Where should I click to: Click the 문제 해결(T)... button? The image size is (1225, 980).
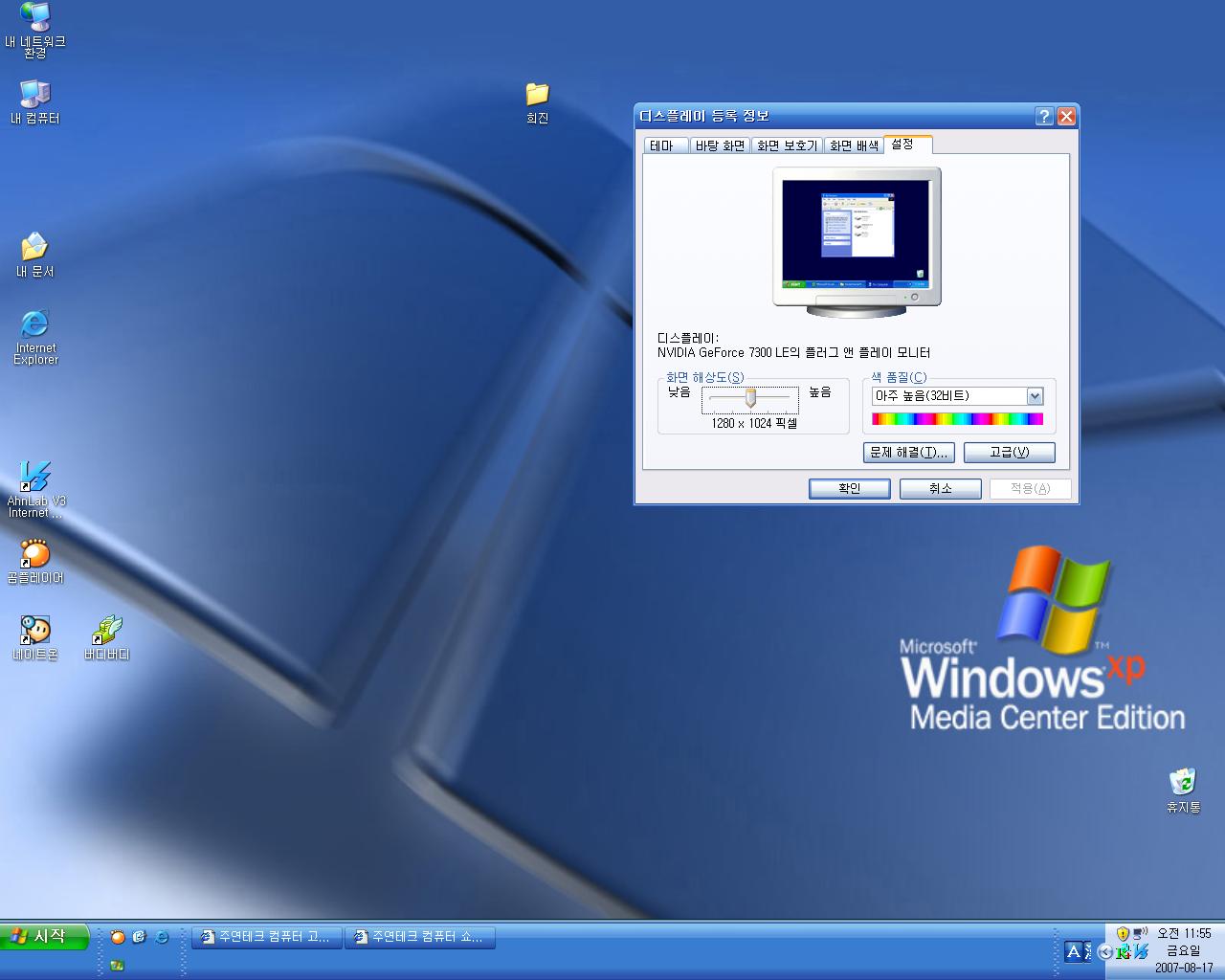tap(909, 453)
